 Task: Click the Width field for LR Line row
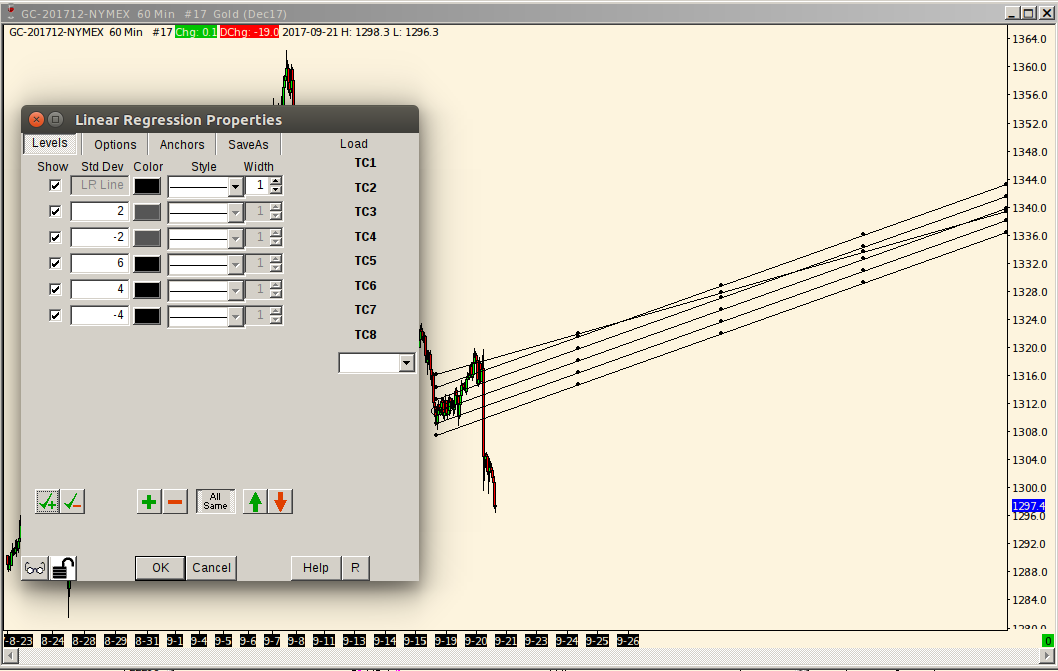pos(258,186)
